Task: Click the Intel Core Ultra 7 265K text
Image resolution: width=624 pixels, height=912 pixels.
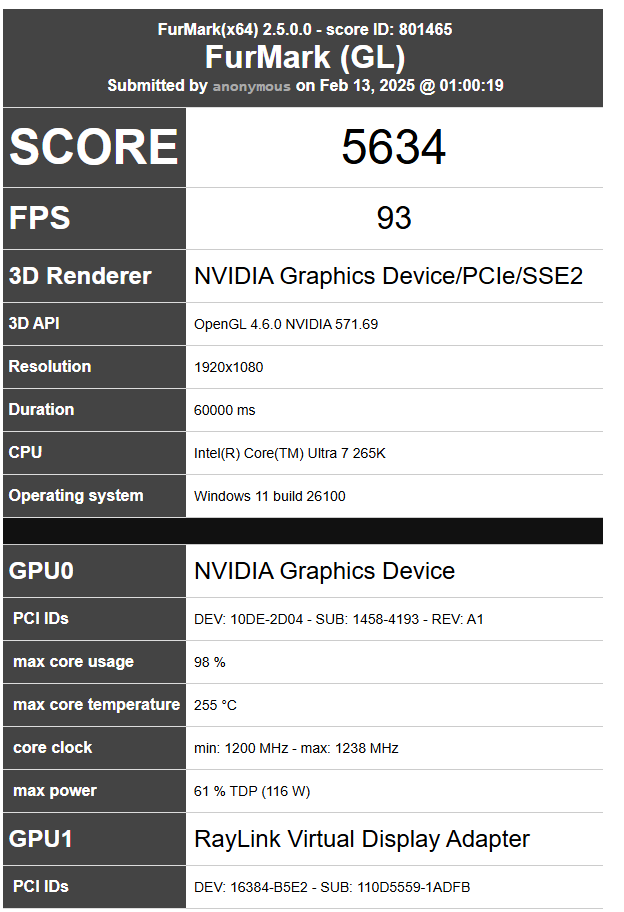Action: point(289,453)
